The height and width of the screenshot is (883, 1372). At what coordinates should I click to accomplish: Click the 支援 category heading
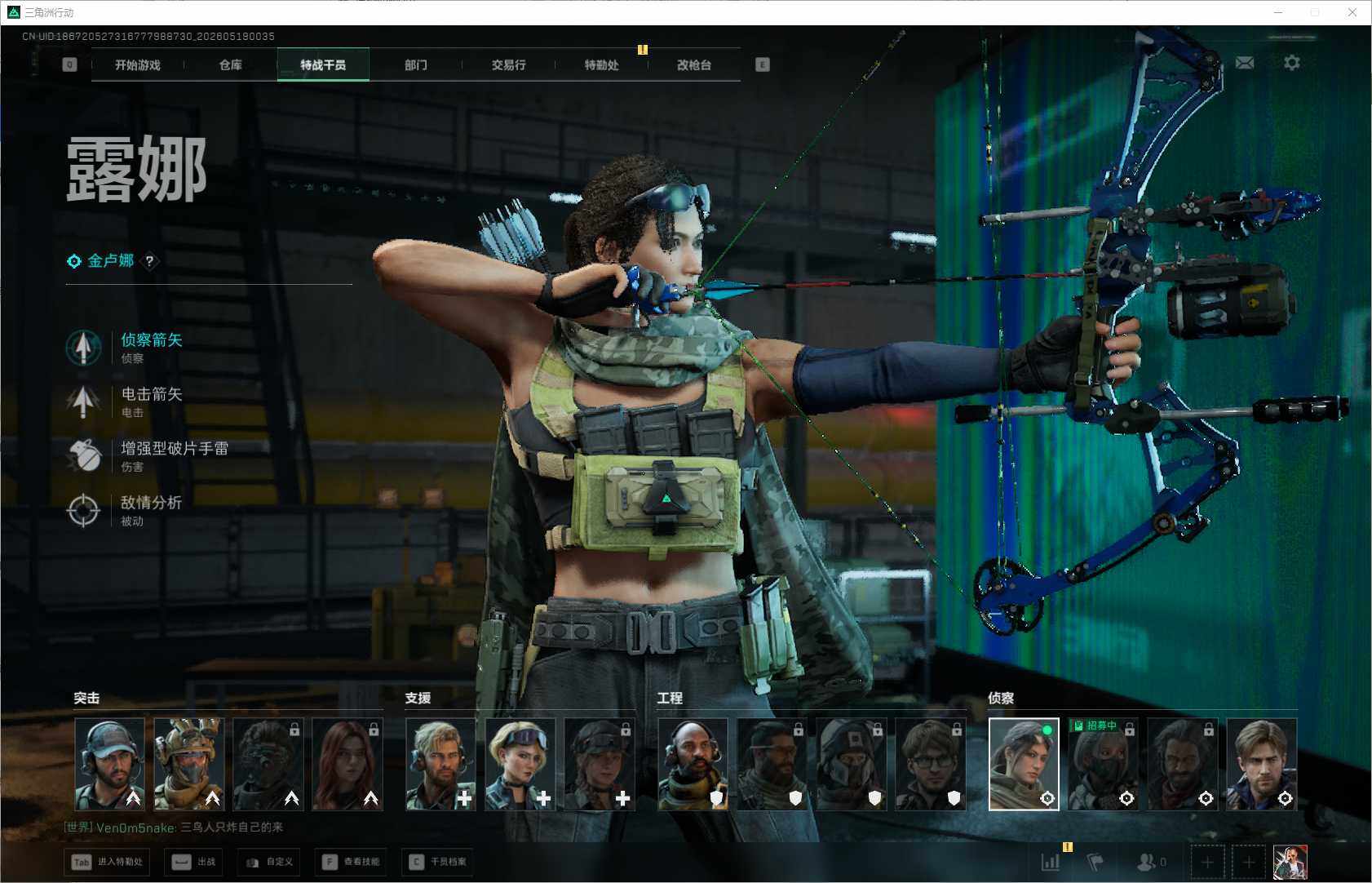click(x=418, y=698)
